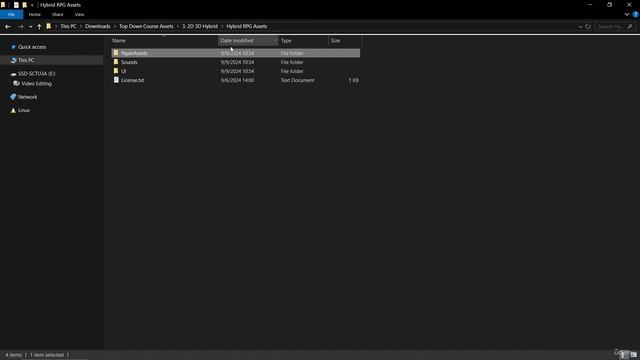Open This PC in the navigation pane

26,60
